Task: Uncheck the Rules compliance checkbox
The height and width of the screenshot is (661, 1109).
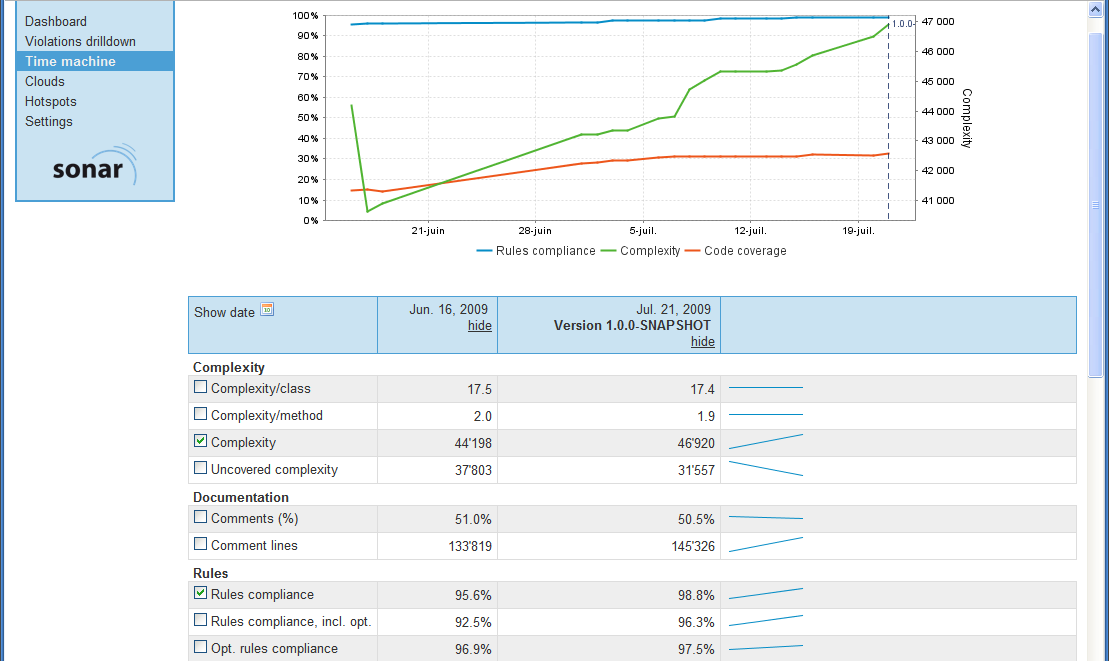Action: pos(201,593)
